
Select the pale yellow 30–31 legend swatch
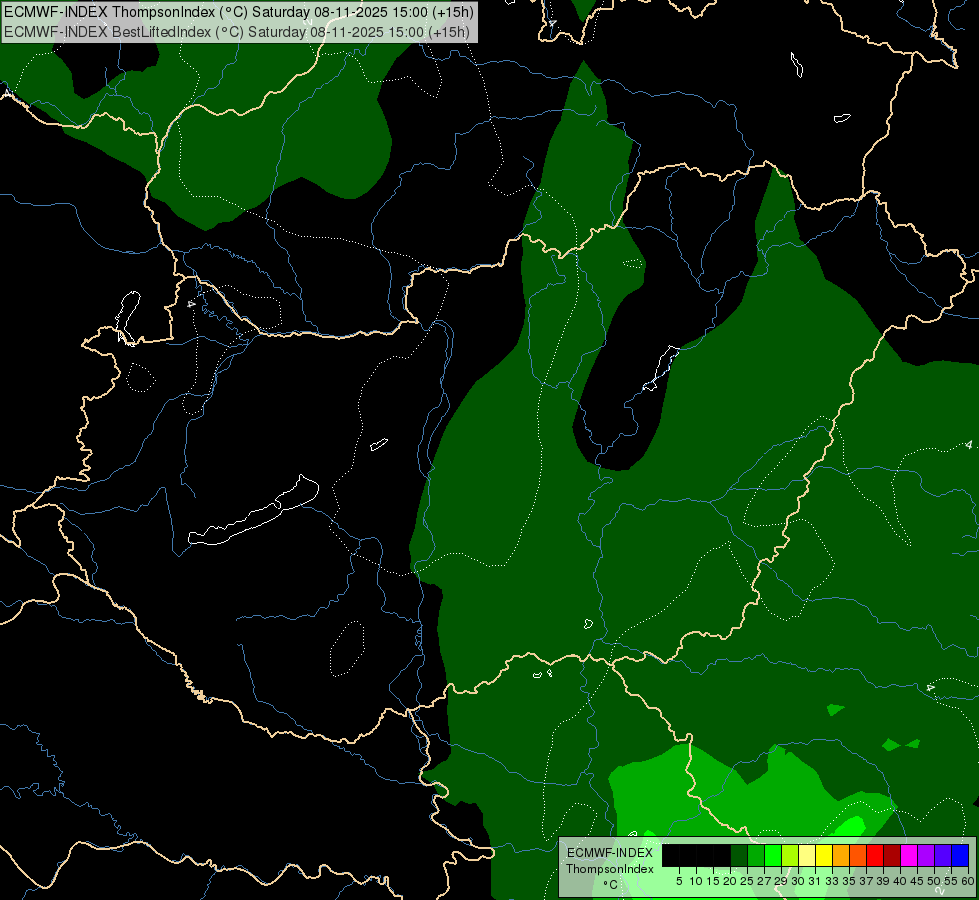pos(807,856)
